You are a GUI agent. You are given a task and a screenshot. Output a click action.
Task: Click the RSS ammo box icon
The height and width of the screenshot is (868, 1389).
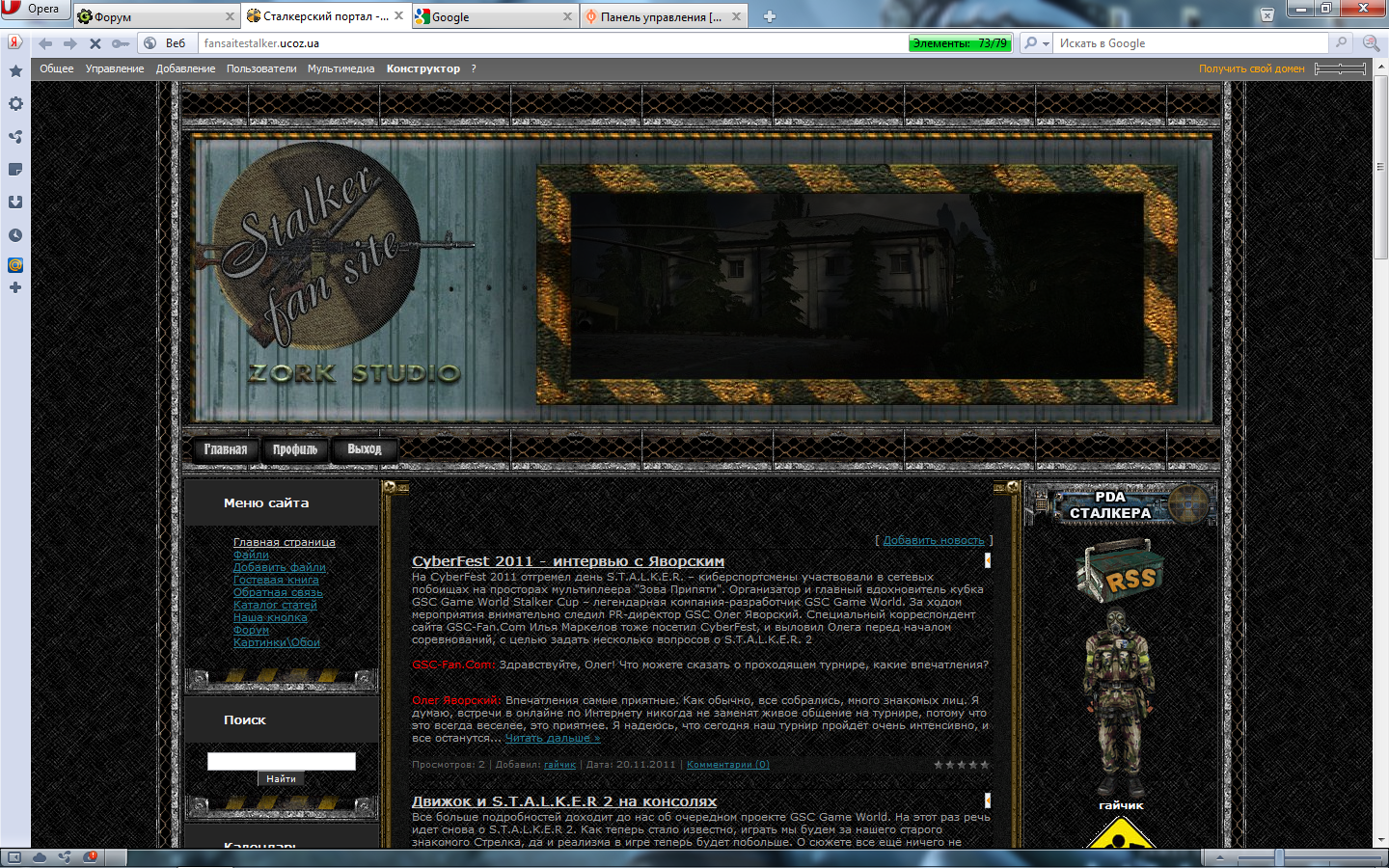[1119, 570]
